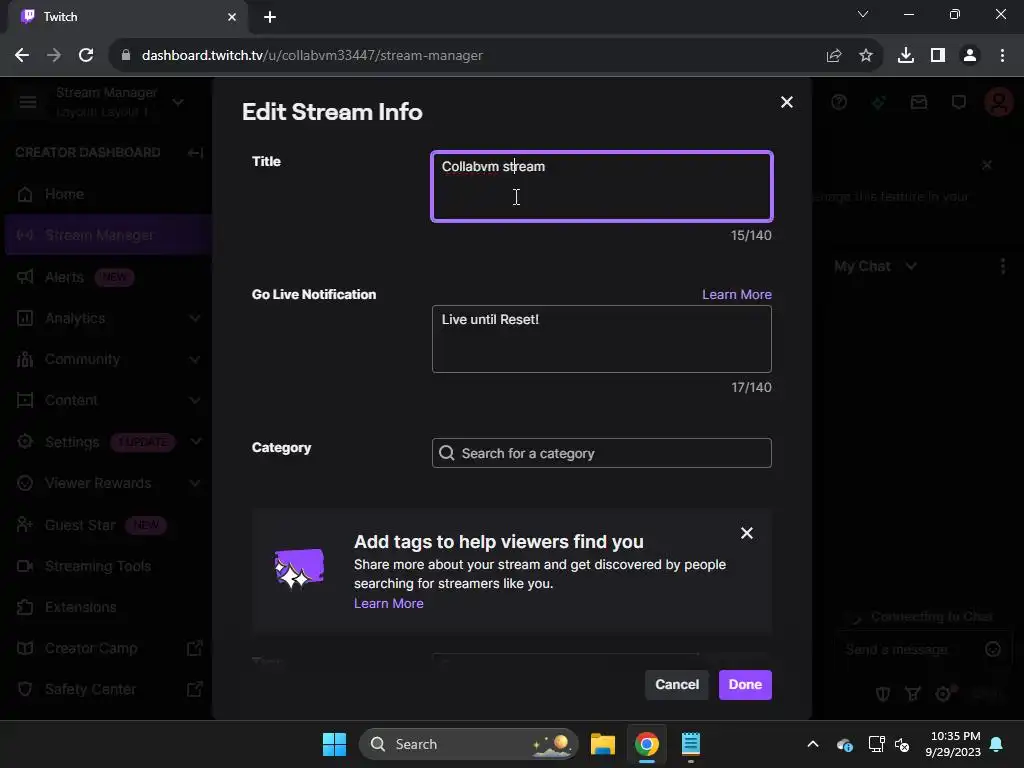Viewport: 1024px width, 768px height.
Task: Reload the page in Chrome
Action: pos(86,56)
